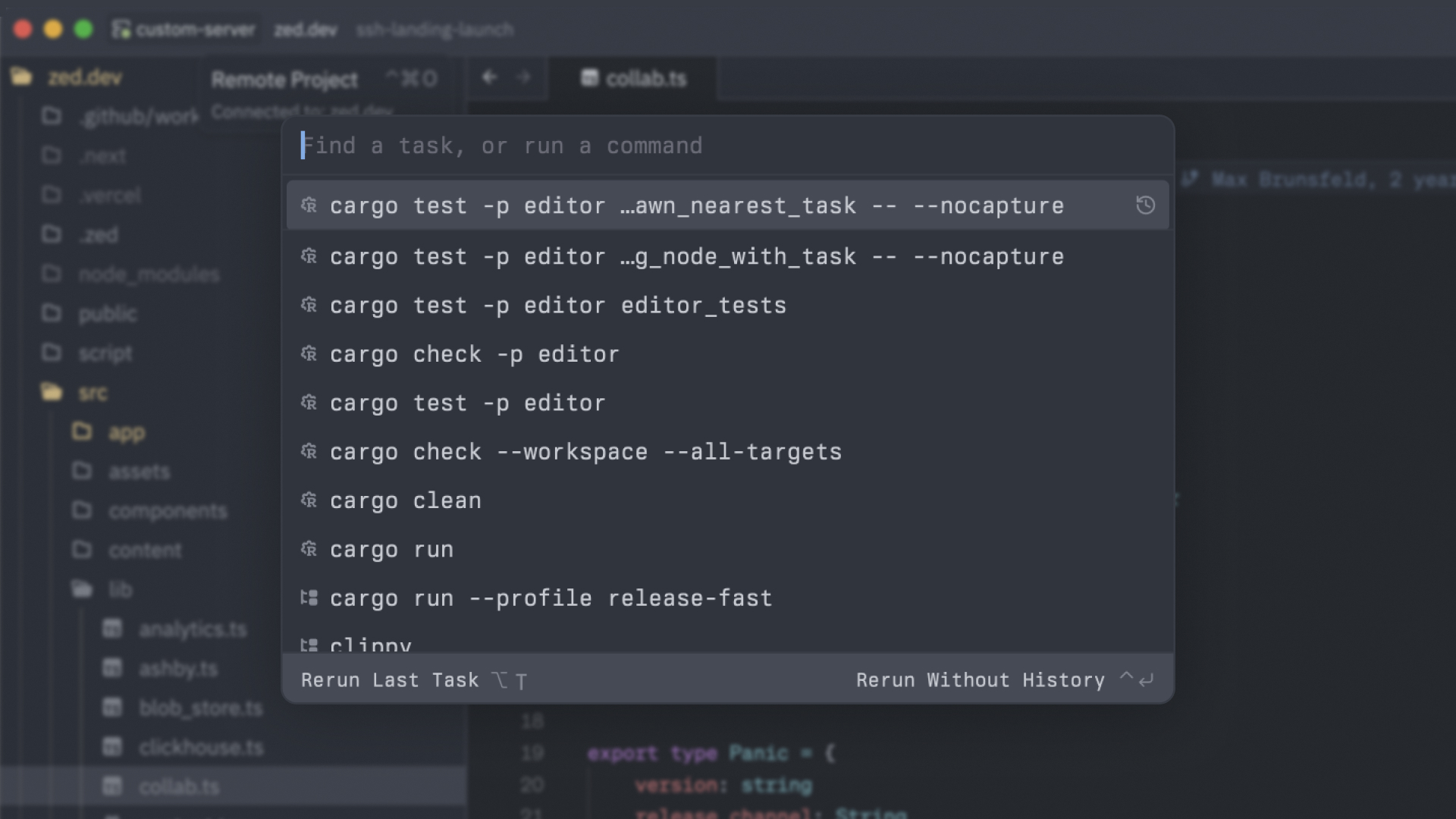
Task: Select the cargo check -p editor task
Action: pyautogui.click(x=473, y=353)
